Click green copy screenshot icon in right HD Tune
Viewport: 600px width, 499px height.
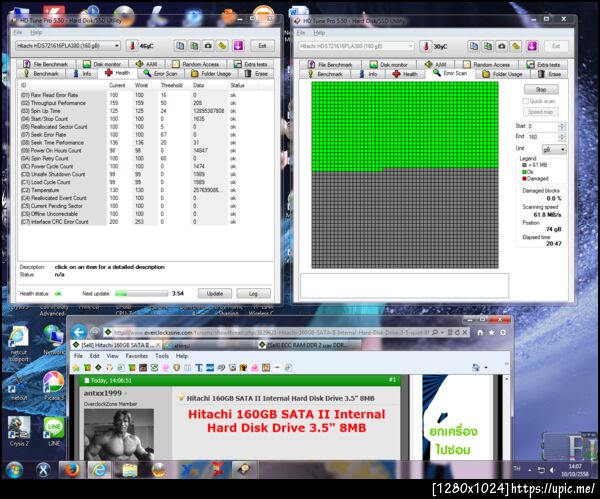488,46
